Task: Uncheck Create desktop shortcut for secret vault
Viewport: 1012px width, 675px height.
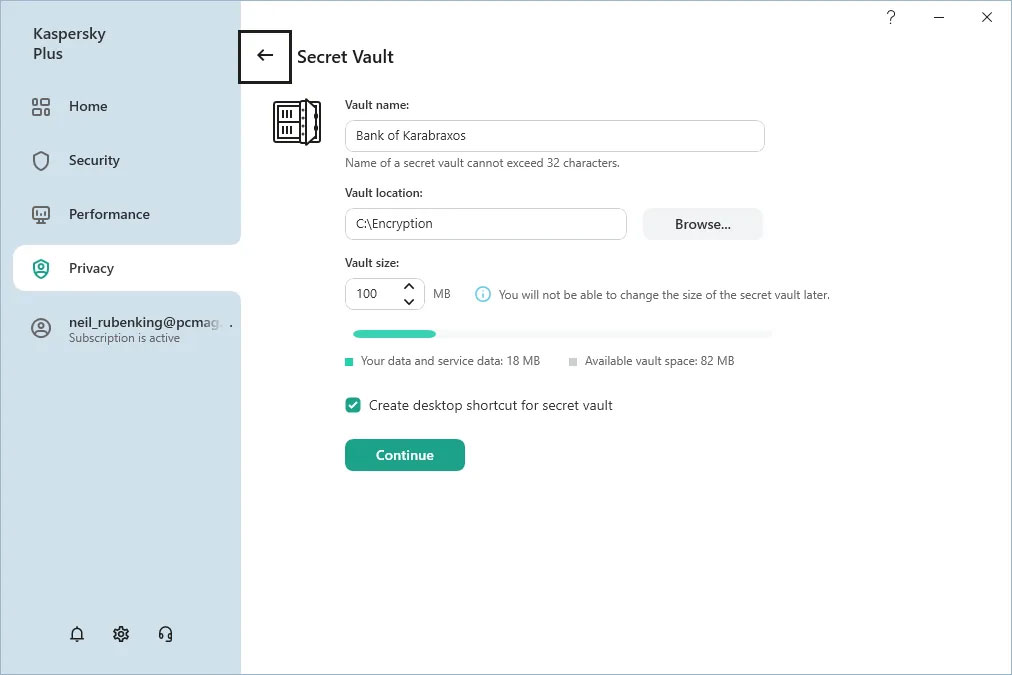Action: pyautogui.click(x=353, y=405)
